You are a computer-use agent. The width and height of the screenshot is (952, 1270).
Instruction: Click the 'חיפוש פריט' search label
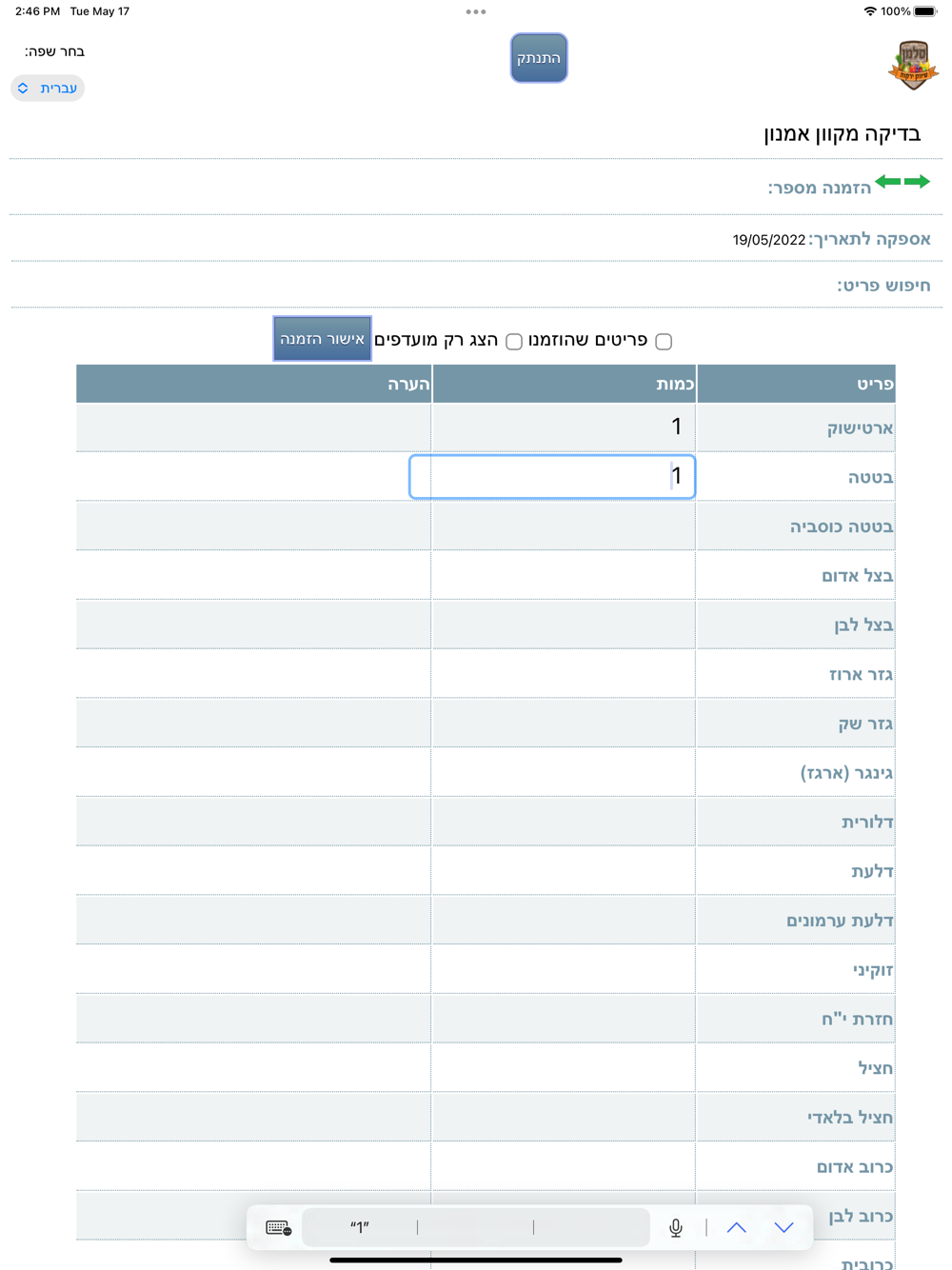pos(883,285)
